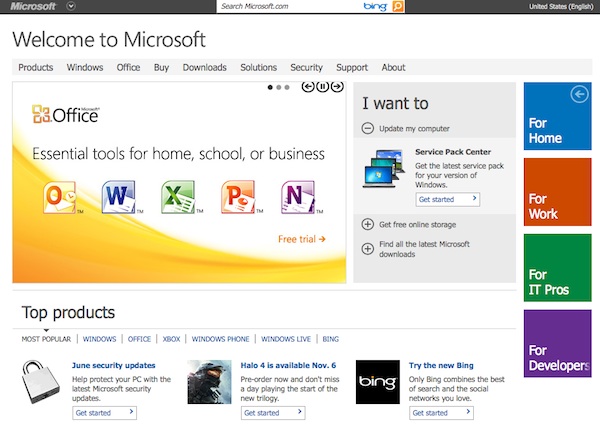
Task: Click the orange 'For Work' tile
Action: click(x=557, y=192)
